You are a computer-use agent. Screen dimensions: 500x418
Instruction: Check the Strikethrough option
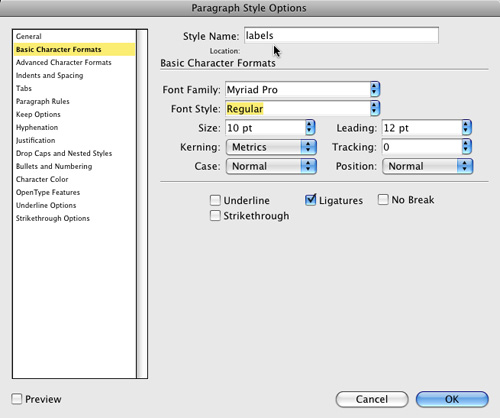(x=215, y=216)
